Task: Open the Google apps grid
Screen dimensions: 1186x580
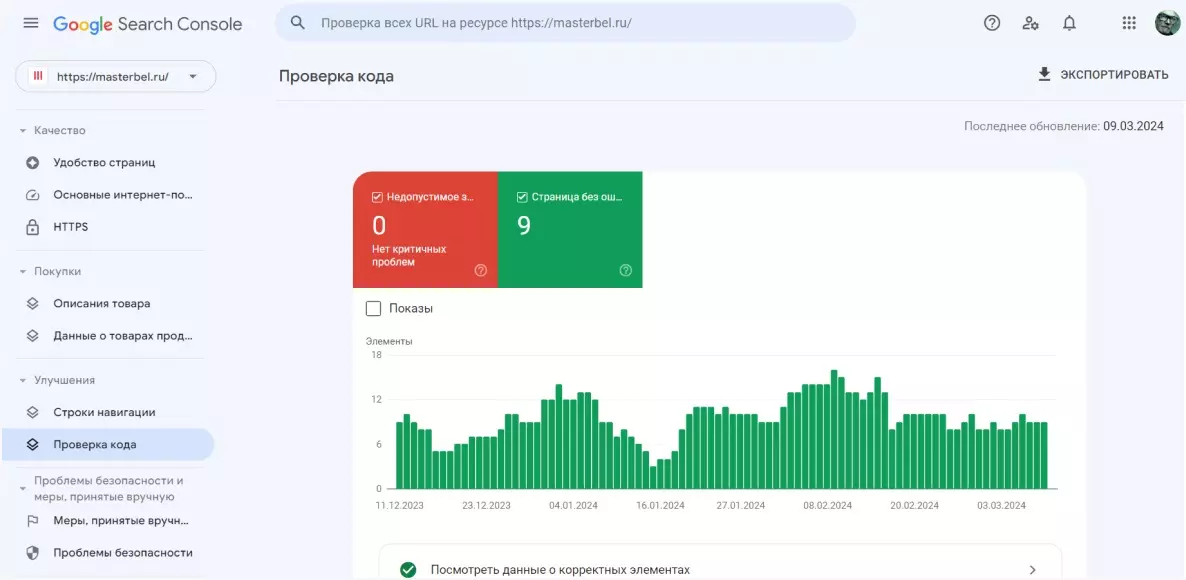Action: (x=1129, y=23)
